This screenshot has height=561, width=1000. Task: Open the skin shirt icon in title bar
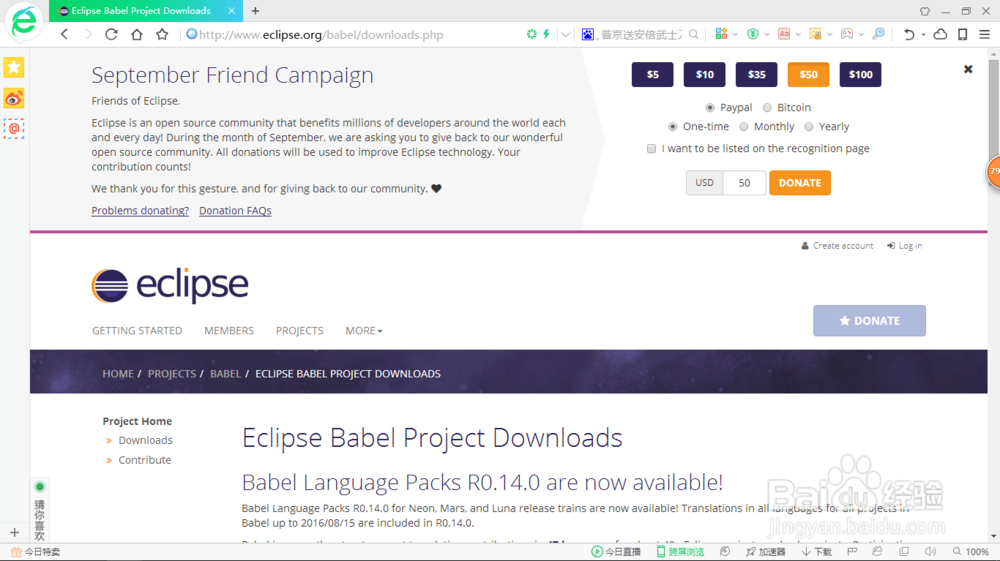[x=925, y=11]
